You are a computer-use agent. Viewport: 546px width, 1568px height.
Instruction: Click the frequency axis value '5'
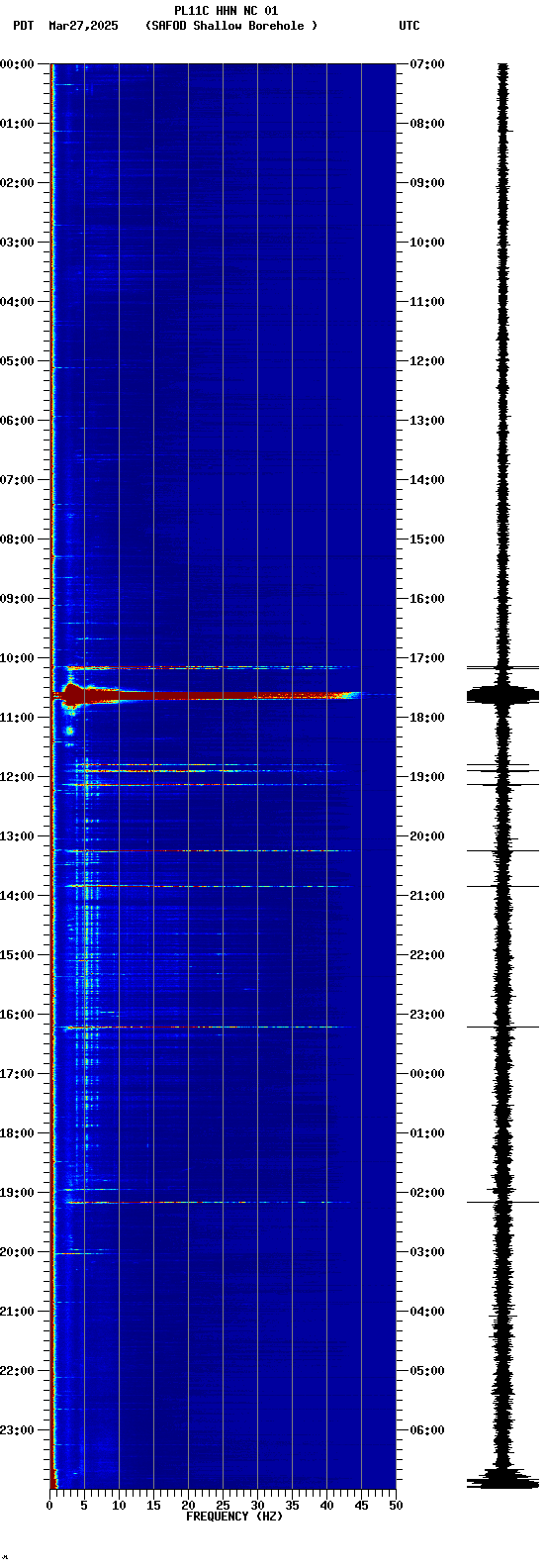pyautogui.click(x=84, y=1506)
